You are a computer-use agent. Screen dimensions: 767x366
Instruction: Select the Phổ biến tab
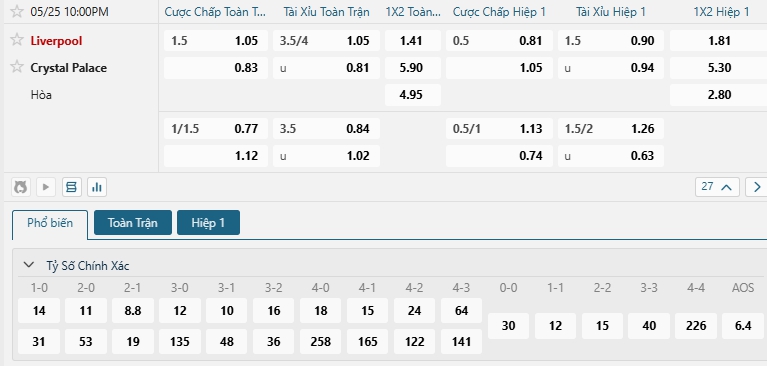pyautogui.click(x=50, y=224)
